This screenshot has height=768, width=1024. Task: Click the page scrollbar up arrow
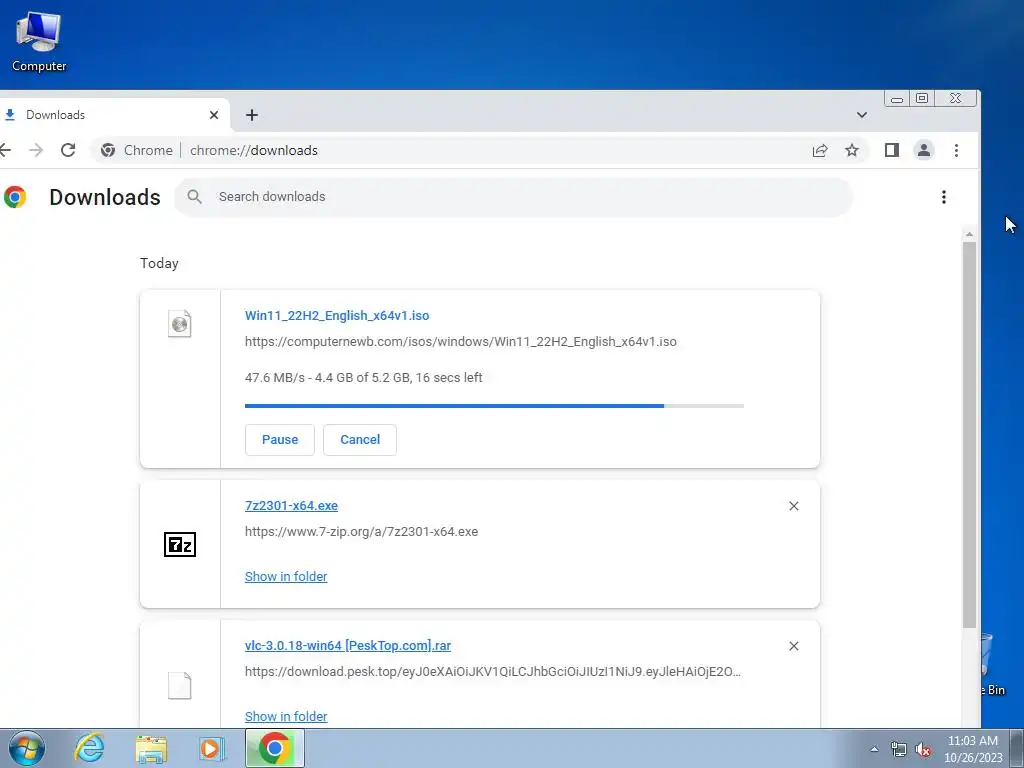pos(969,234)
